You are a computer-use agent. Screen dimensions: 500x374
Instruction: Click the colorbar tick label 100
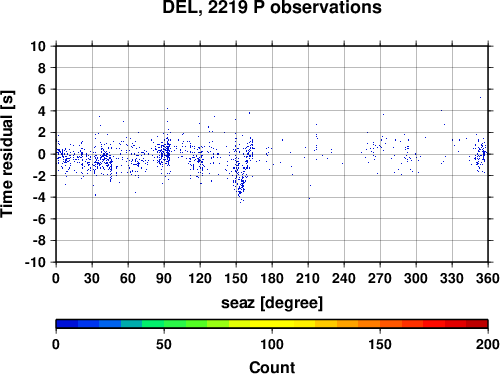(272, 344)
